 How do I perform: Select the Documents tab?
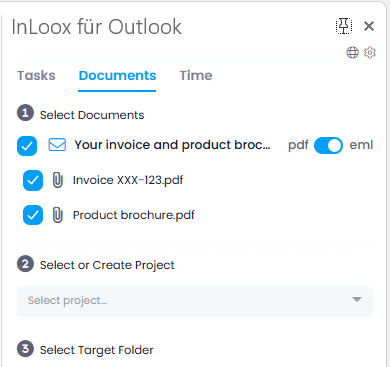[x=117, y=76]
